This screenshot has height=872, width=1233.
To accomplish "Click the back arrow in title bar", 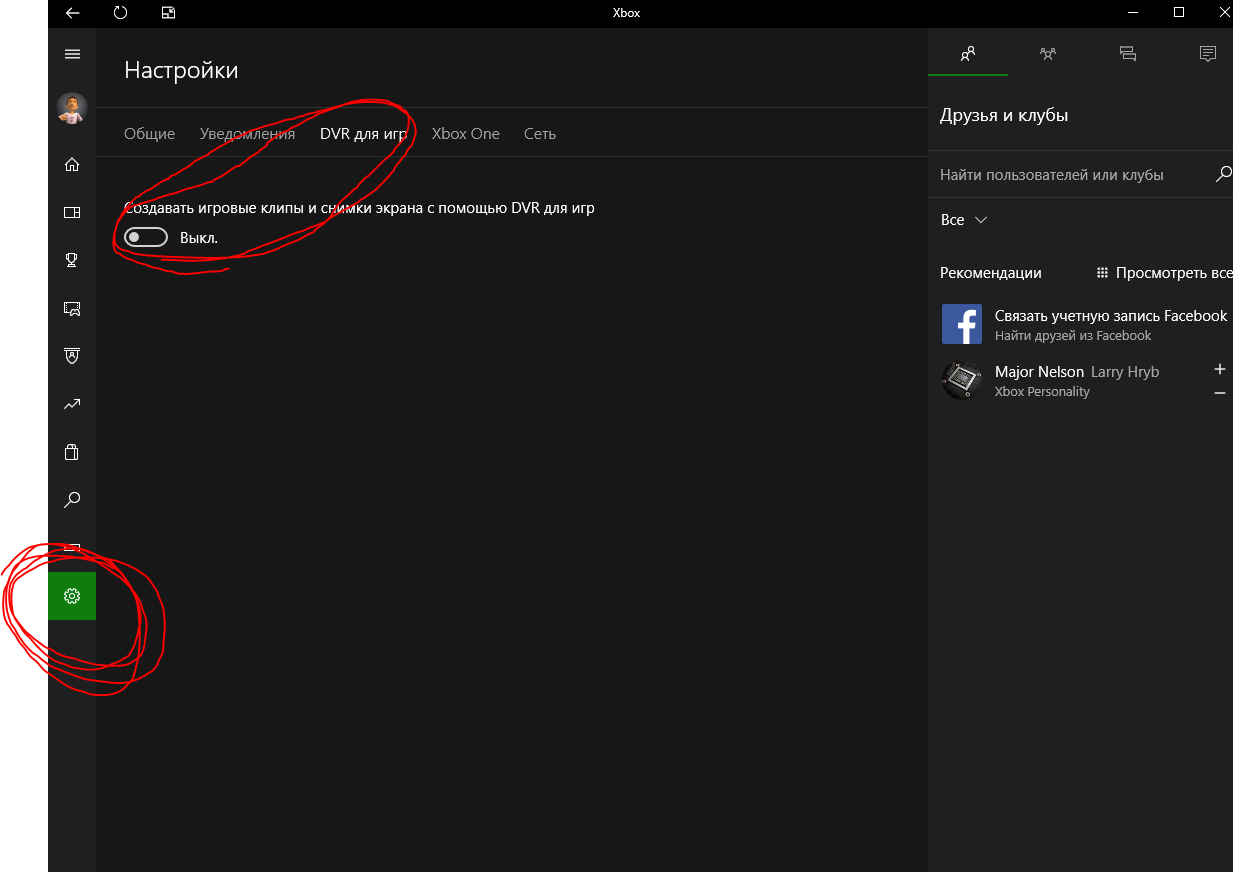I will [72, 13].
